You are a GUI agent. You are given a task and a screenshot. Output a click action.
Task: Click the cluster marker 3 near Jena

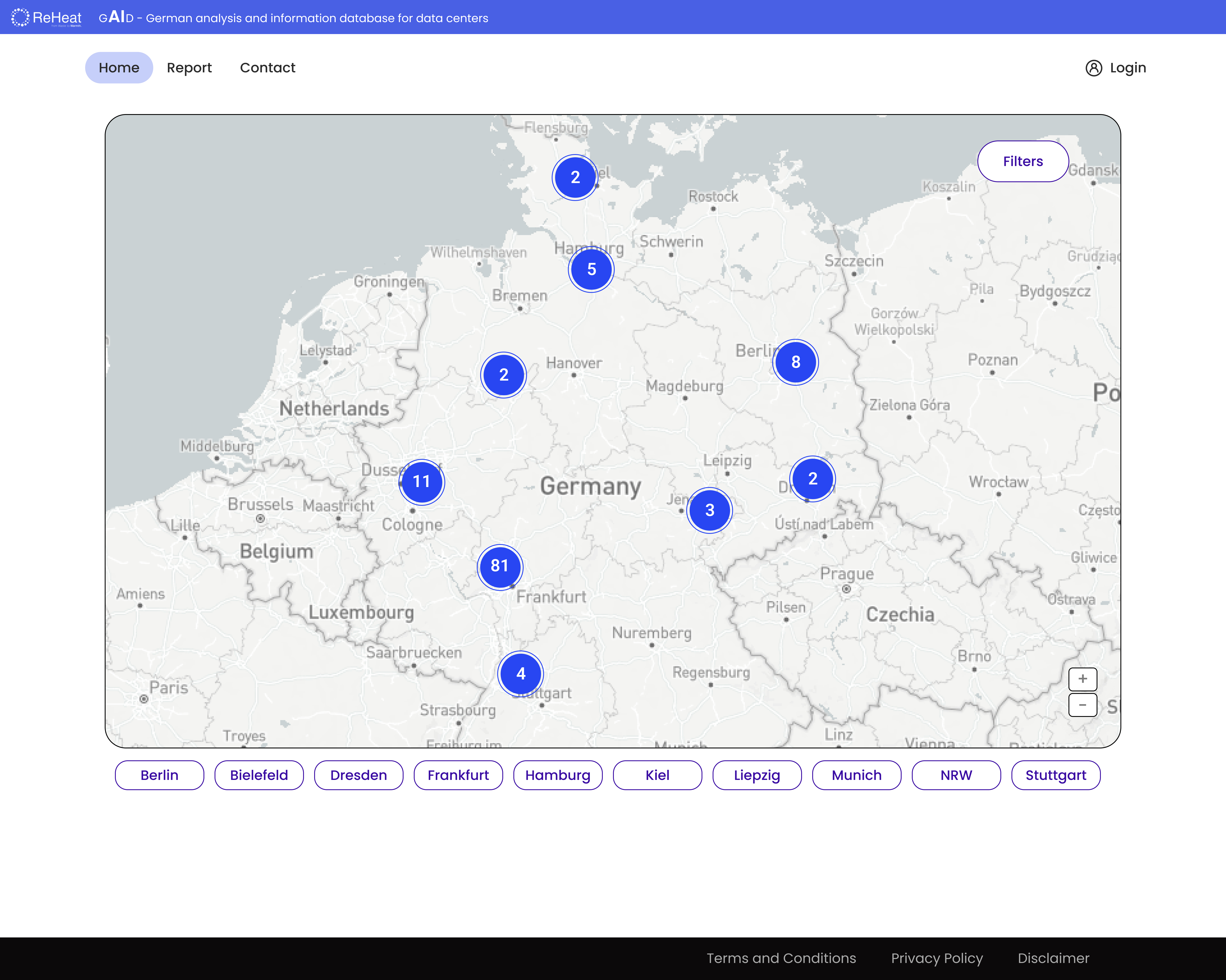709,510
